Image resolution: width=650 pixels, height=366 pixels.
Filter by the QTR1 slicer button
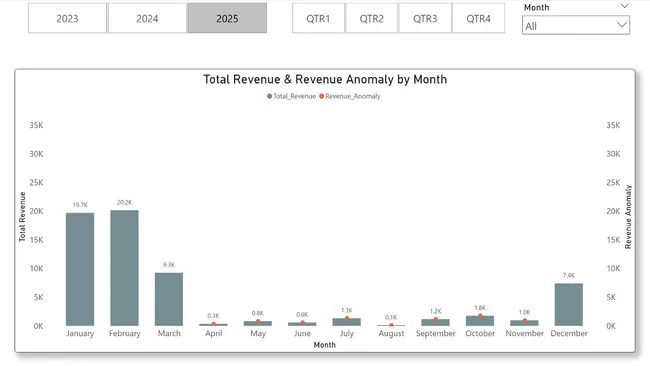coord(318,18)
